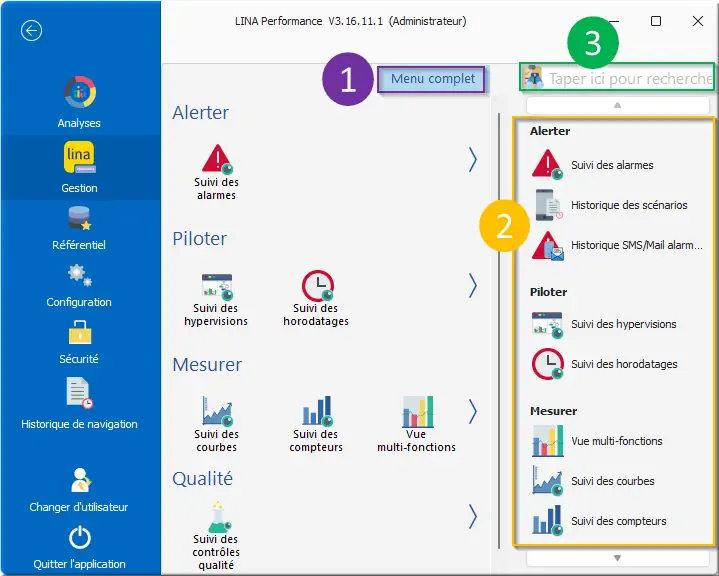
Task: Click Vue multi-fonctions icon in right list
Action: 548,441
